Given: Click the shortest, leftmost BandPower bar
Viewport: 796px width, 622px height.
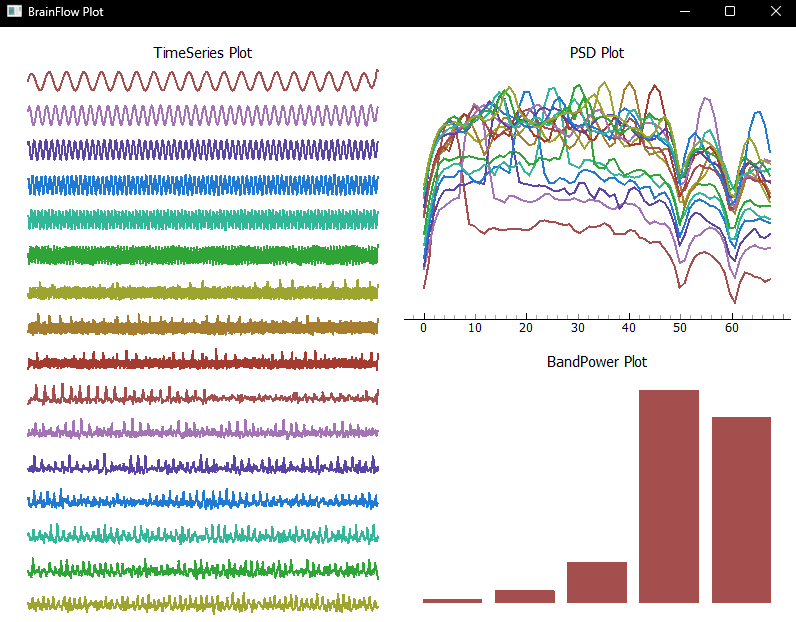Looking at the screenshot, I should (452, 601).
